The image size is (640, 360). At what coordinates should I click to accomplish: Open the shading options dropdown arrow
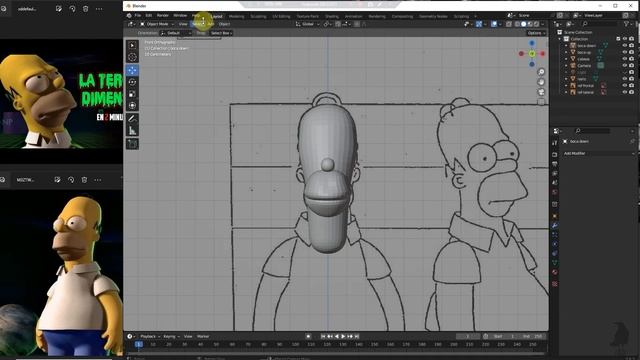coord(543,24)
